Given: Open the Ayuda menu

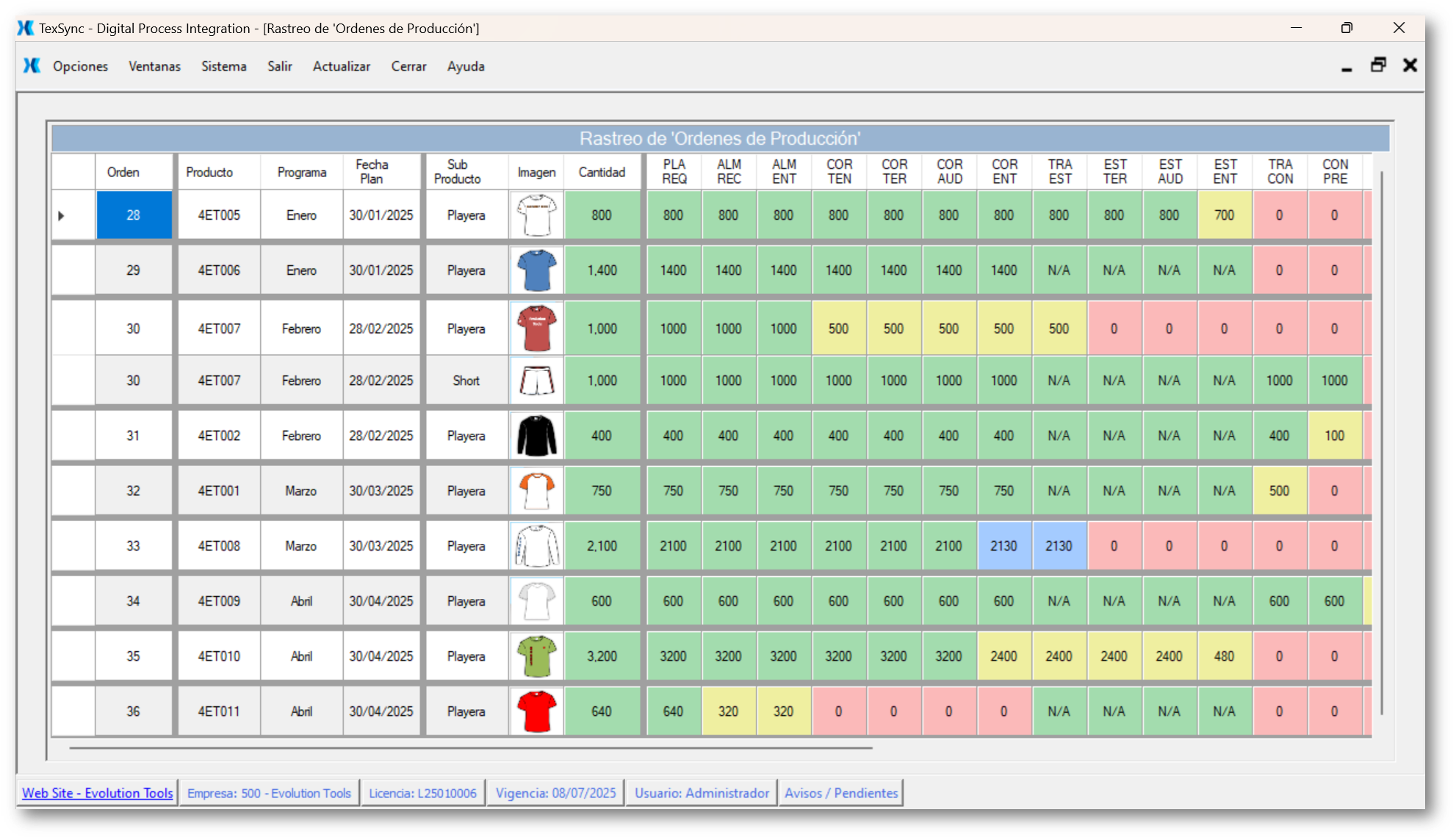Looking at the screenshot, I should [466, 66].
